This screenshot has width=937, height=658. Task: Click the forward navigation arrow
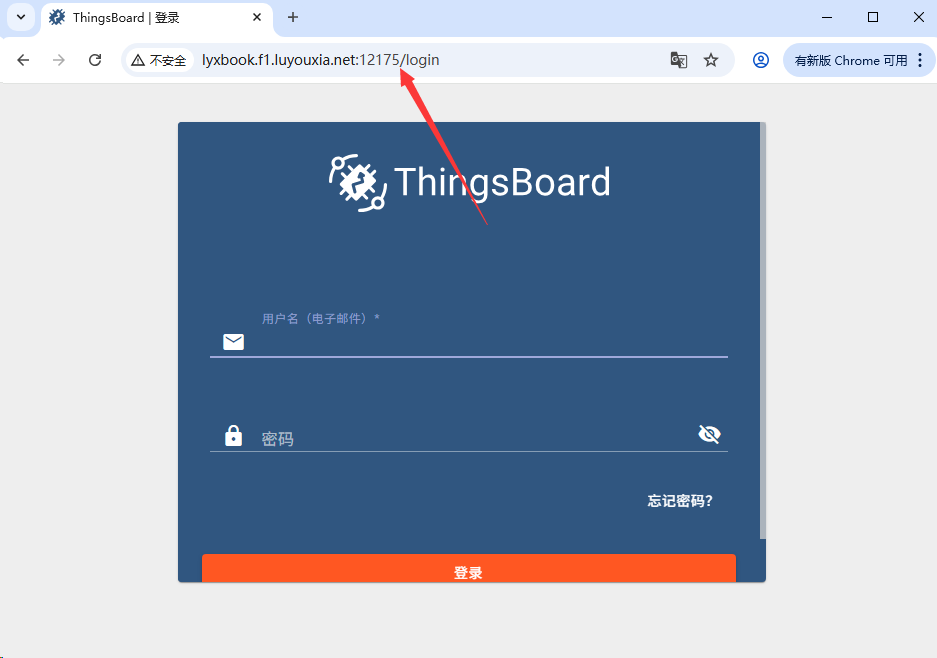[59, 60]
